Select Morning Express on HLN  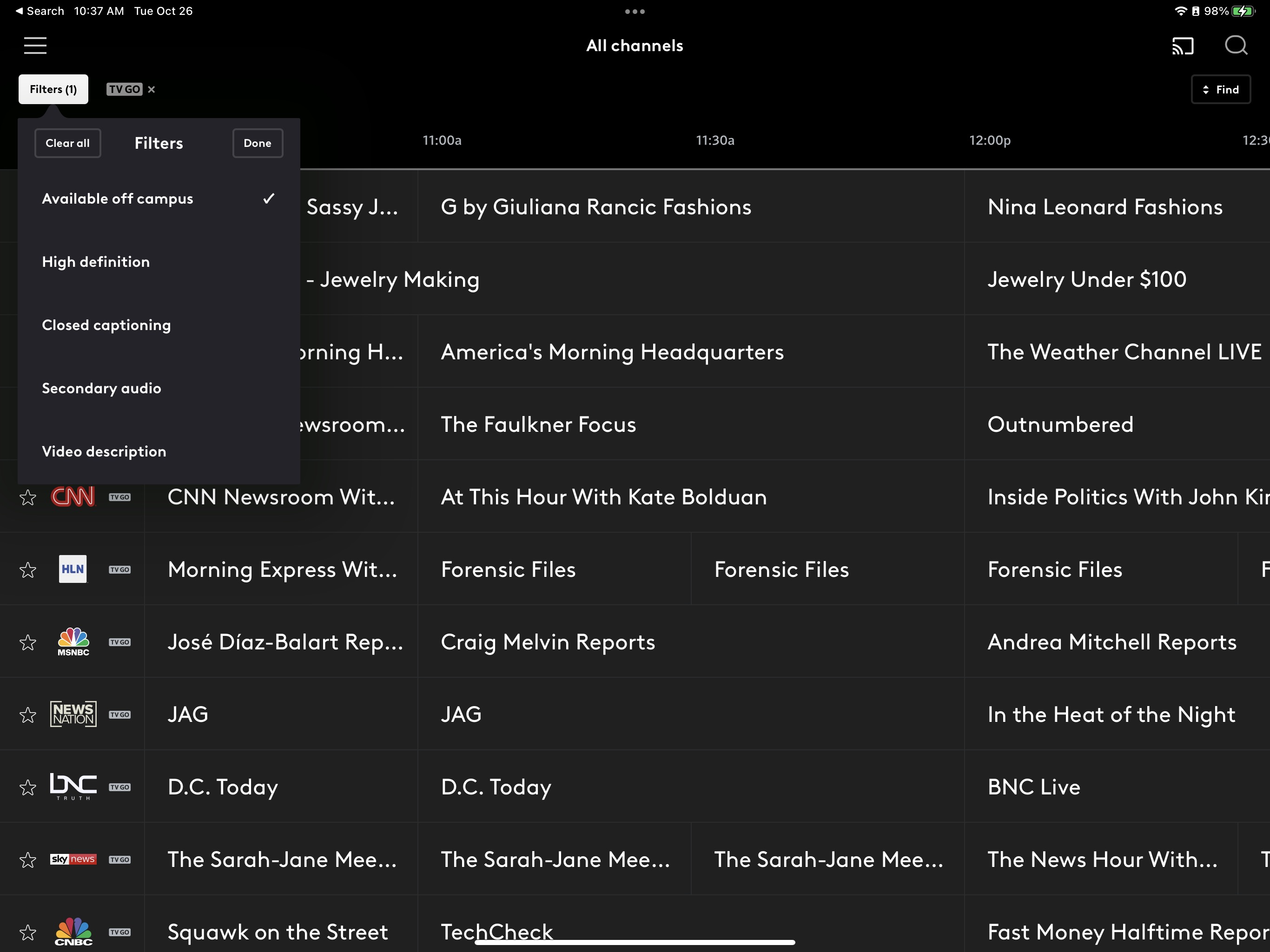pyautogui.click(x=281, y=569)
